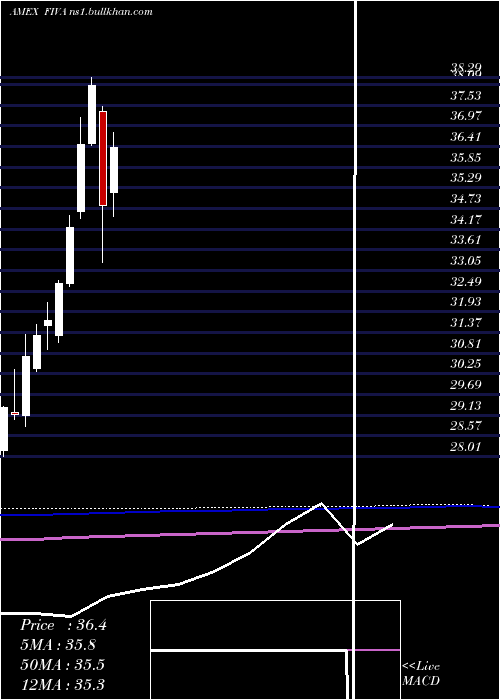Select the 30.25 price axis label
Viewport: 500px width, 700px height.
coord(466,364)
